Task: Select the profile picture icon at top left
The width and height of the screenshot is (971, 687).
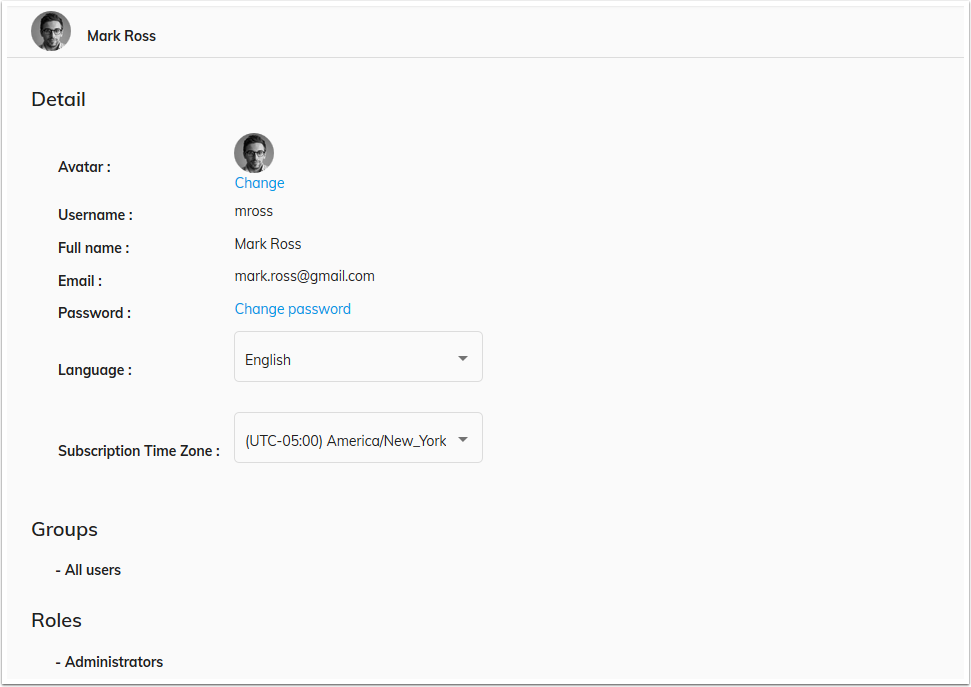Action: coord(50,31)
